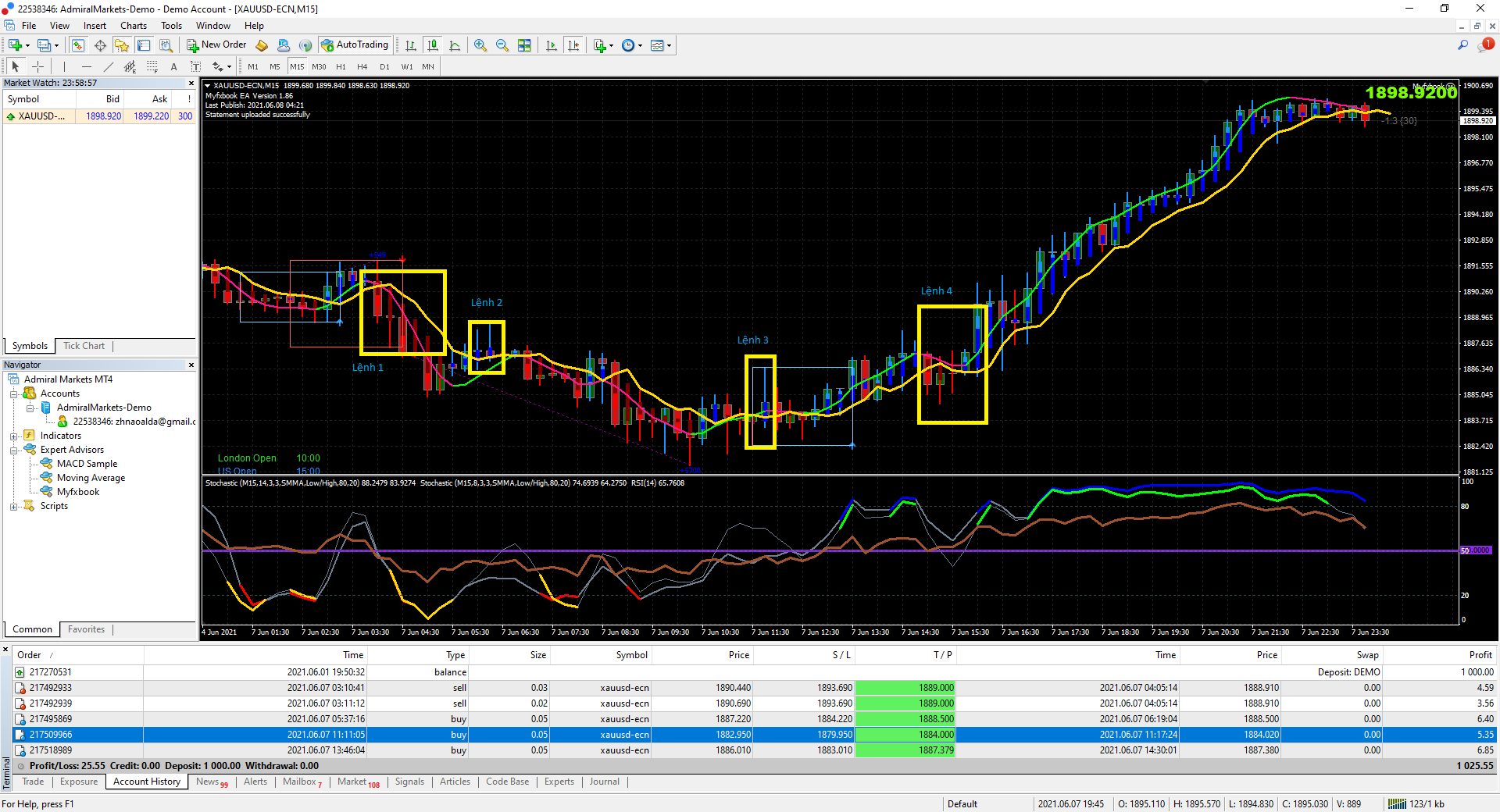Pick the equidistant channel tool
Viewport: 1500px width, 812px height.
[130, 66]
